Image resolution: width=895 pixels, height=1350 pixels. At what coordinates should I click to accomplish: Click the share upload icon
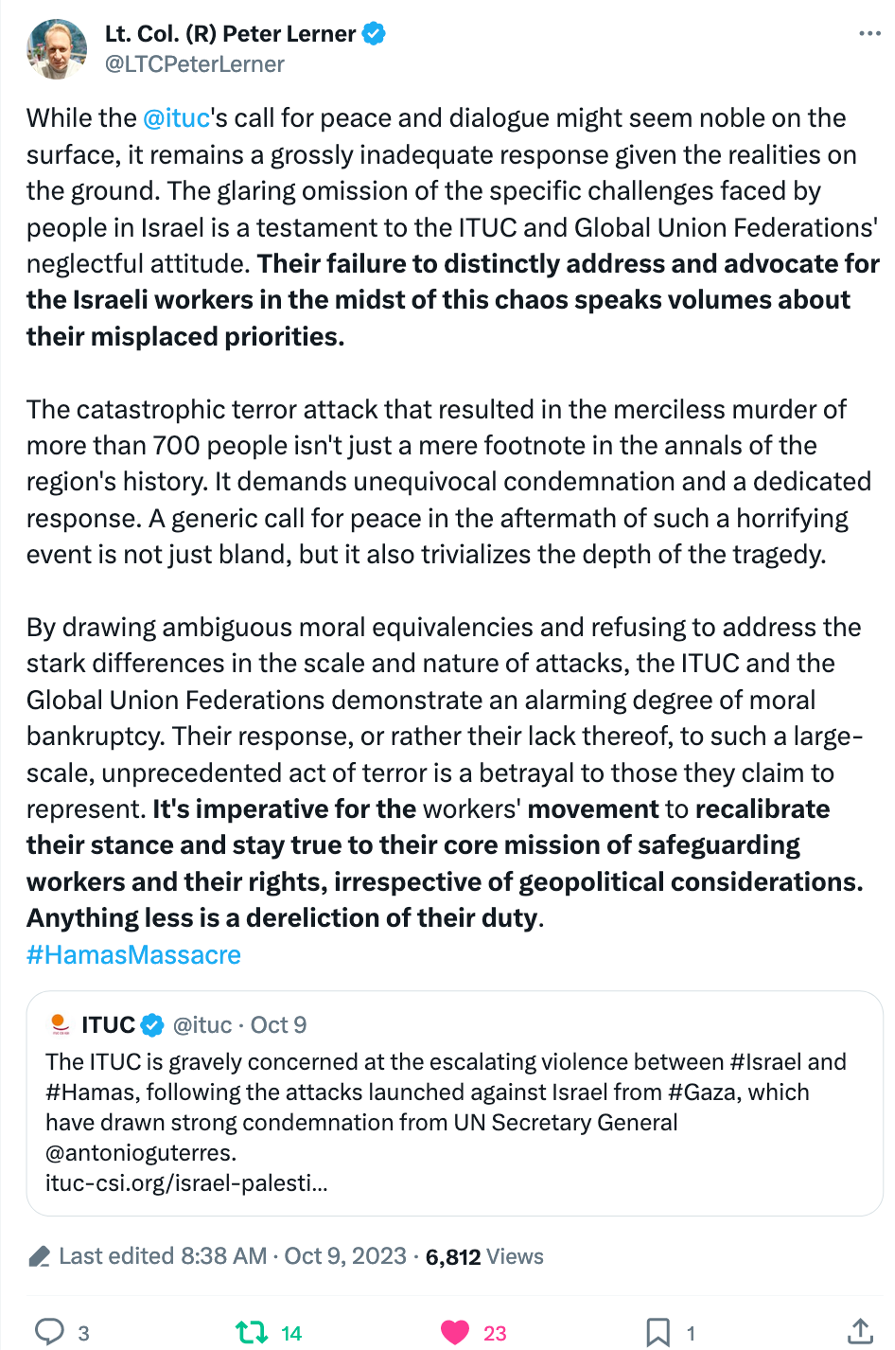pos(860,1331)
